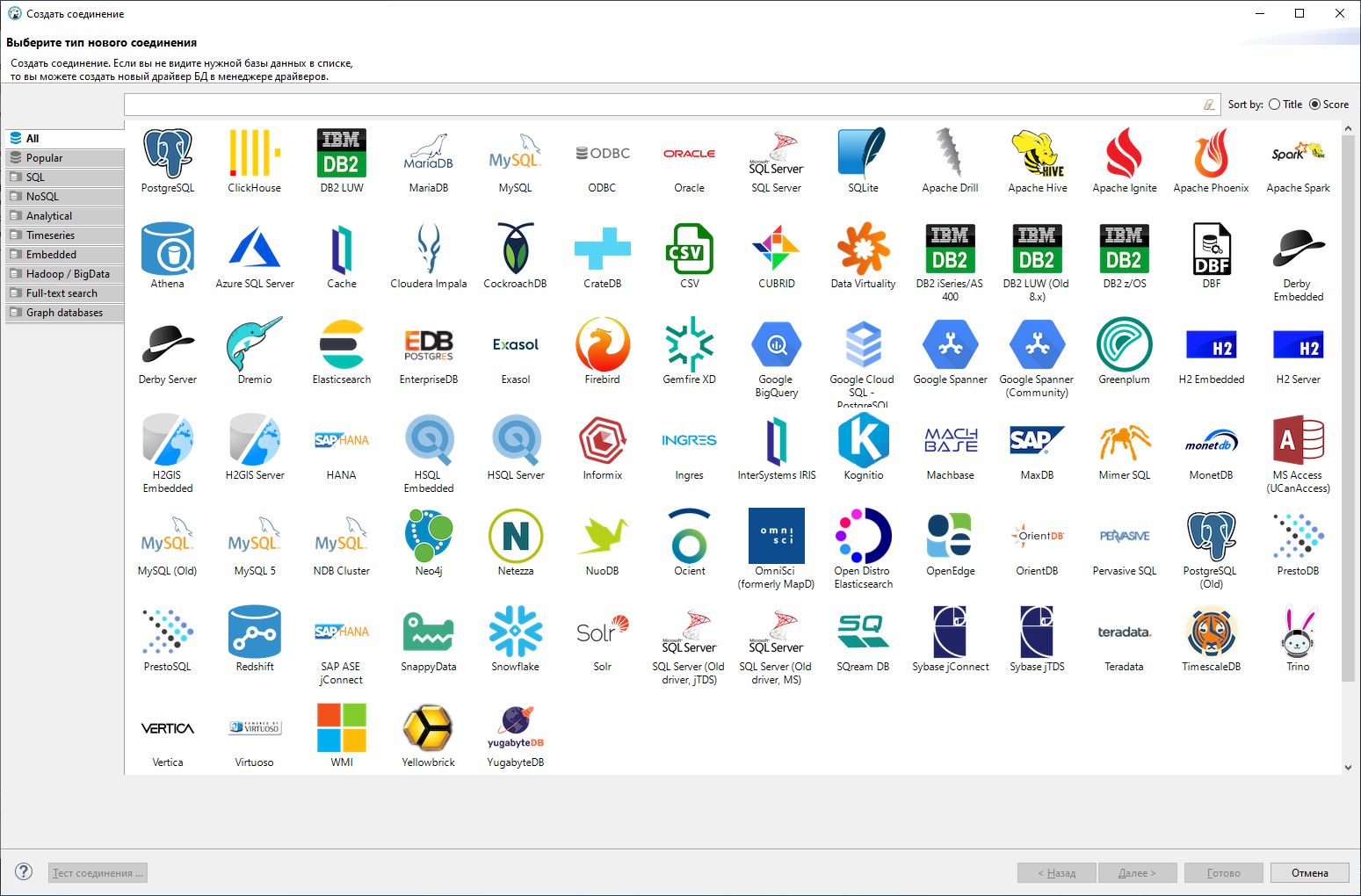Pick the WMI driver icon
1361x896 pixels.
coord(342,728)
